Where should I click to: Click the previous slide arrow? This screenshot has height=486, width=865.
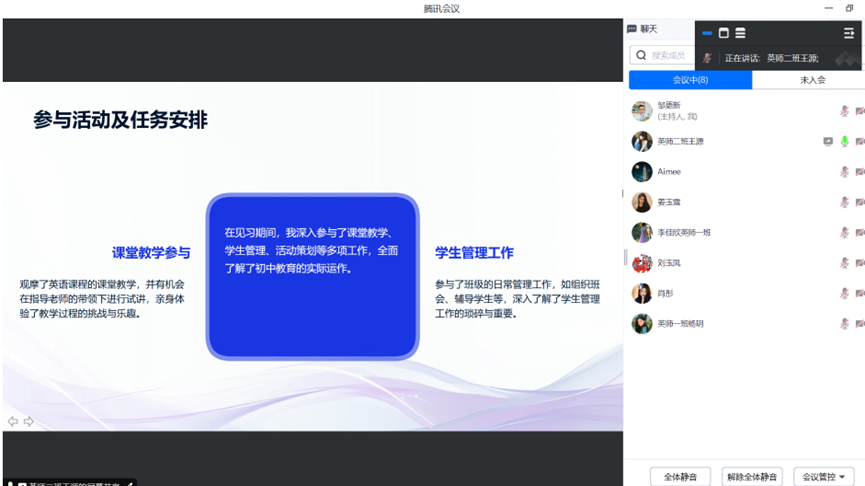click(x=13, y=421)
